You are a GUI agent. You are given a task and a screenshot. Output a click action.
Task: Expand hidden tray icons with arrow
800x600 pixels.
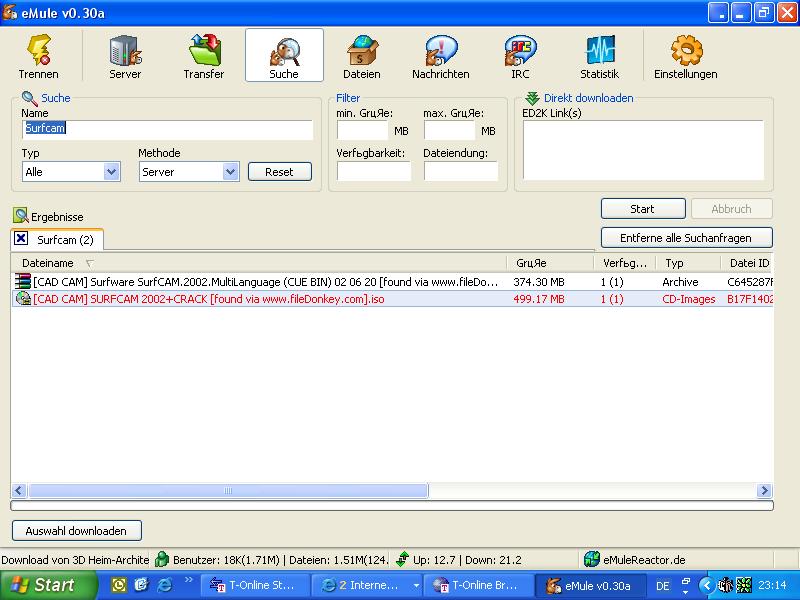tap(706, 585)
